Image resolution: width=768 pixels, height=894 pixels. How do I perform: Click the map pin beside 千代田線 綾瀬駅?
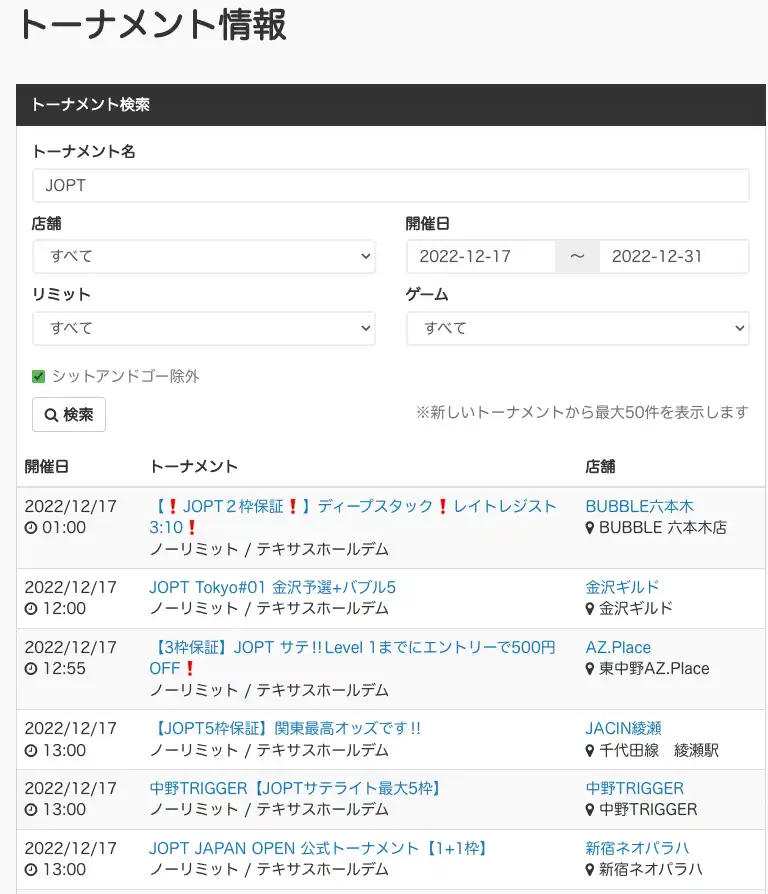tap(590, 750)
